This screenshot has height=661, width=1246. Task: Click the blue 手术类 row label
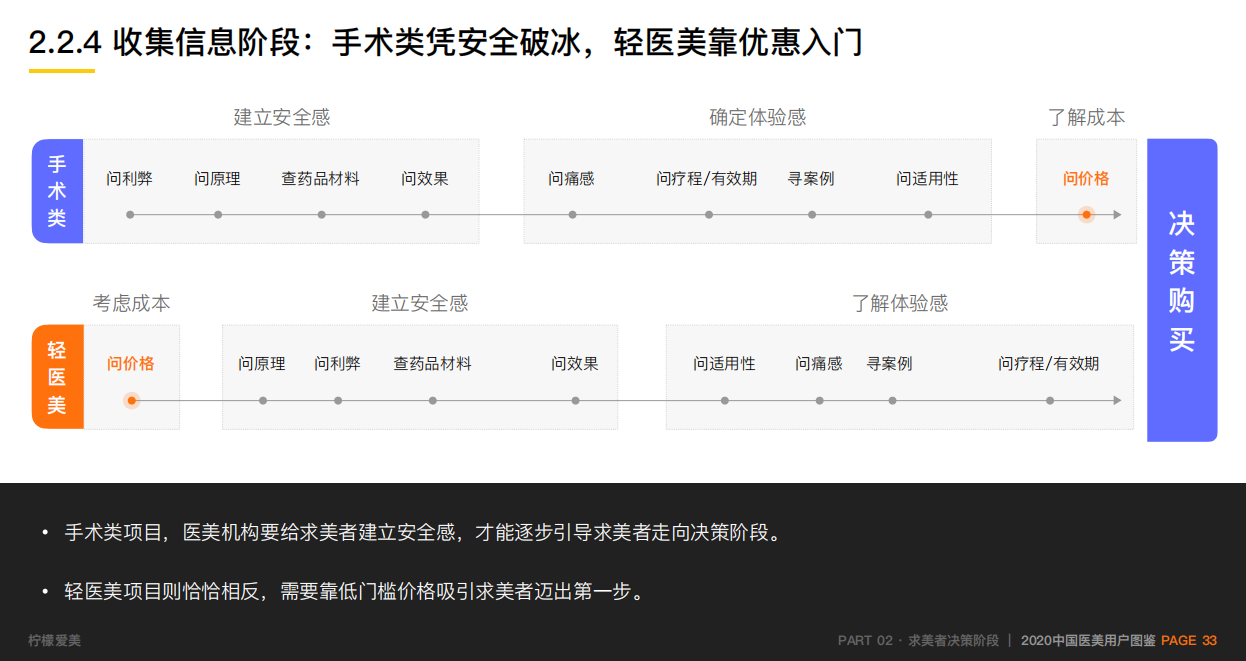click(x=57, y=191)
